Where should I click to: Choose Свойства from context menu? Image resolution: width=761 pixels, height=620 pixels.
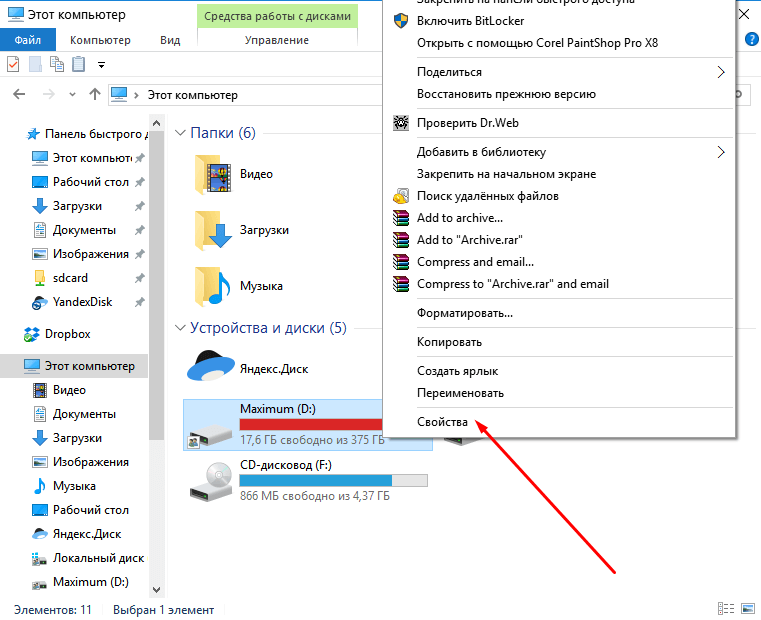558,422
